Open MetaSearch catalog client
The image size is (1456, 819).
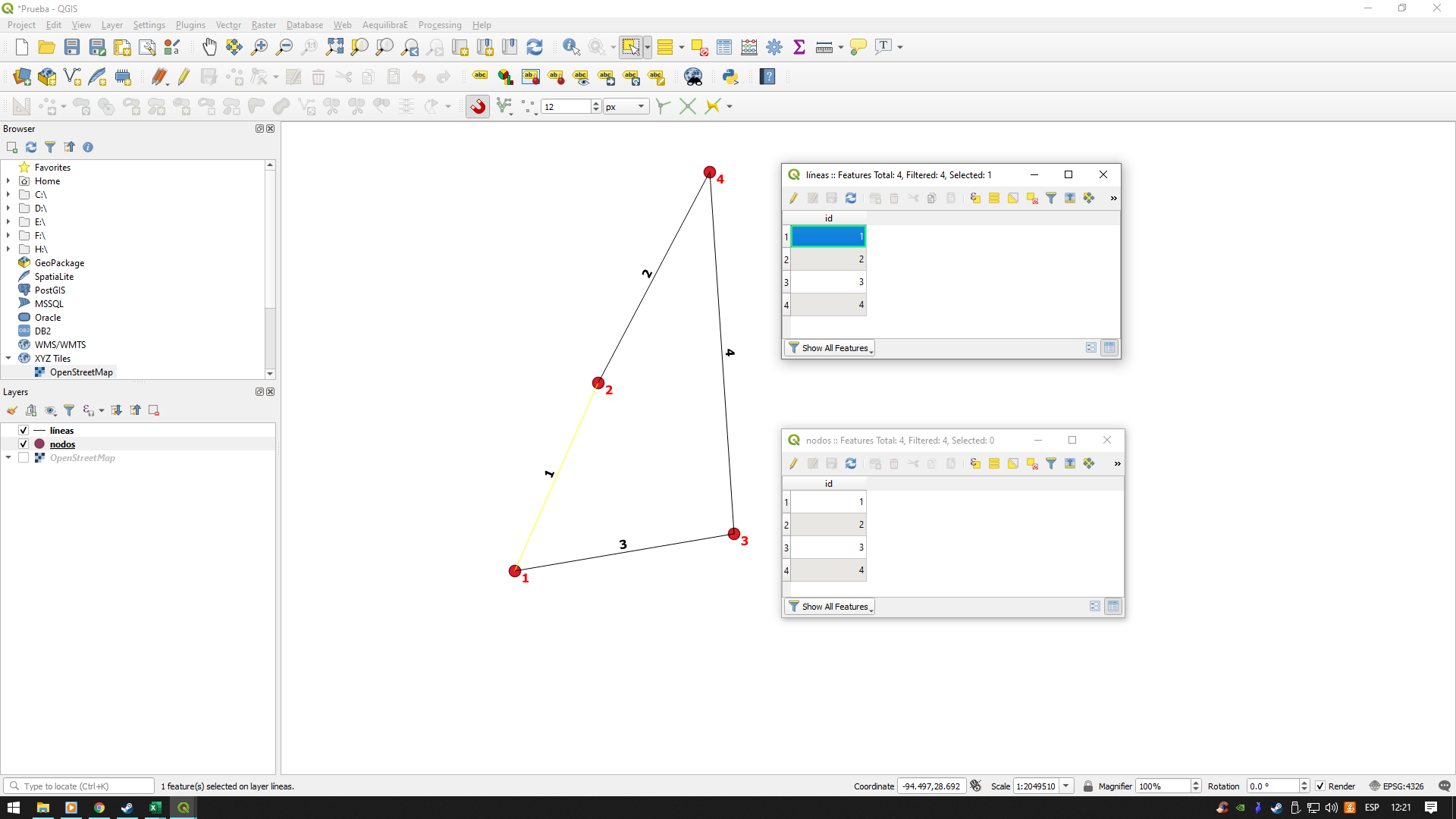coord(694,77)
